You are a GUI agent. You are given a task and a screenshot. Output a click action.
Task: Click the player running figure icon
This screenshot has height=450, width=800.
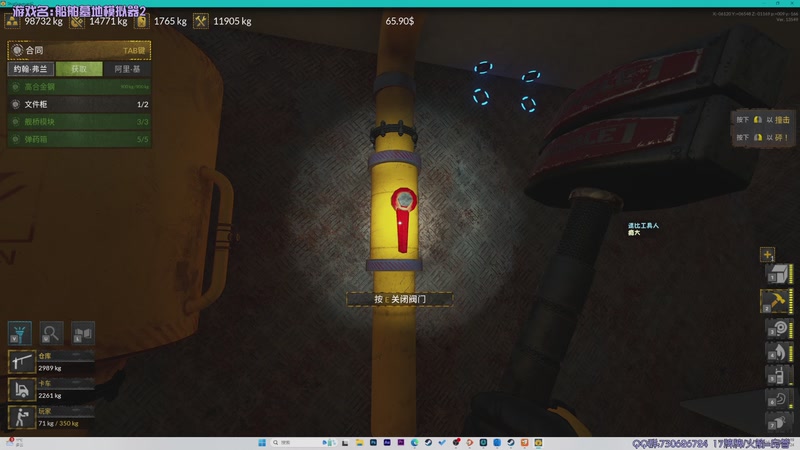pyautogui.click(x=21, y=417)
